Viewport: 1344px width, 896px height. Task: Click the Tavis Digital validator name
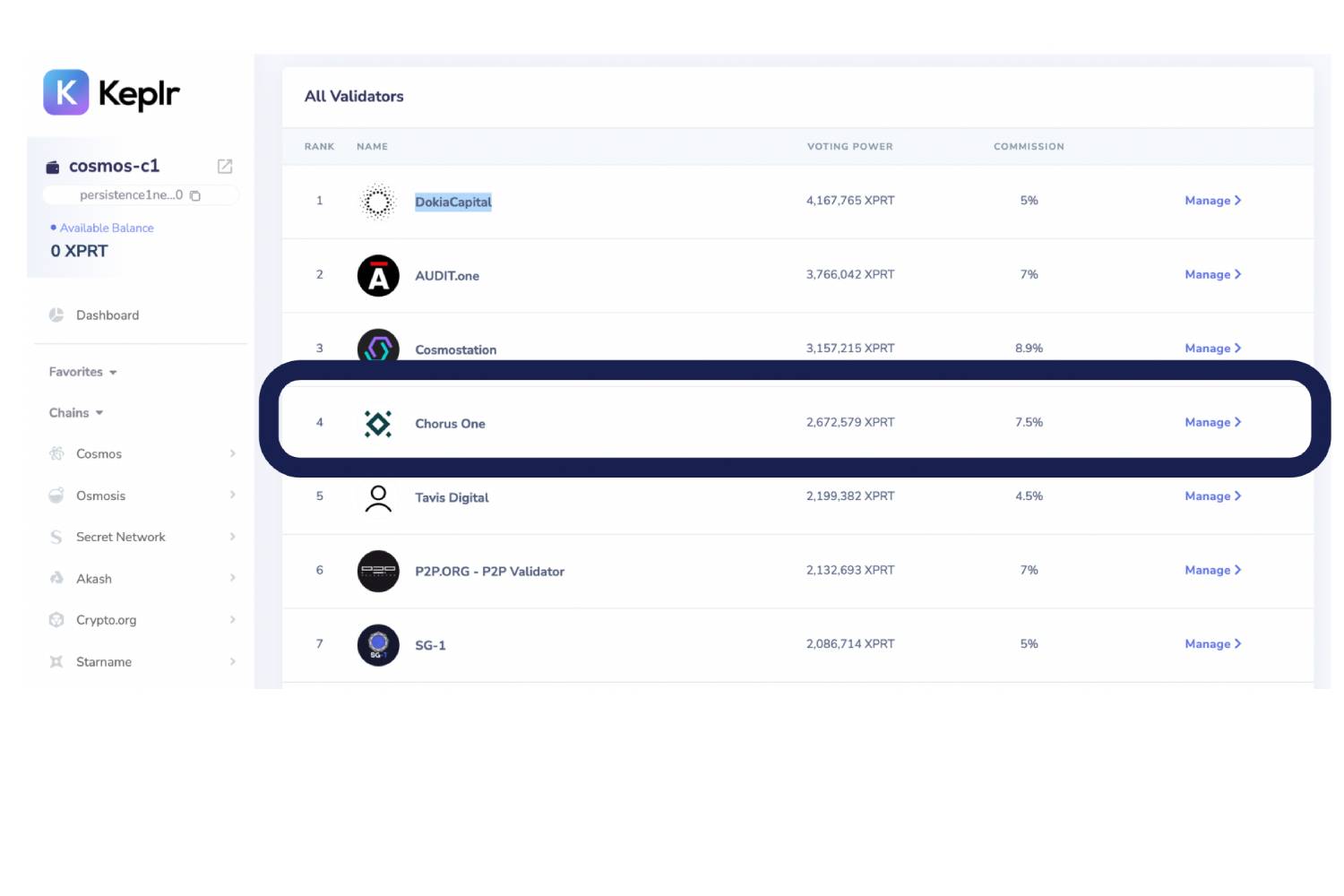(x=452, y=498)
